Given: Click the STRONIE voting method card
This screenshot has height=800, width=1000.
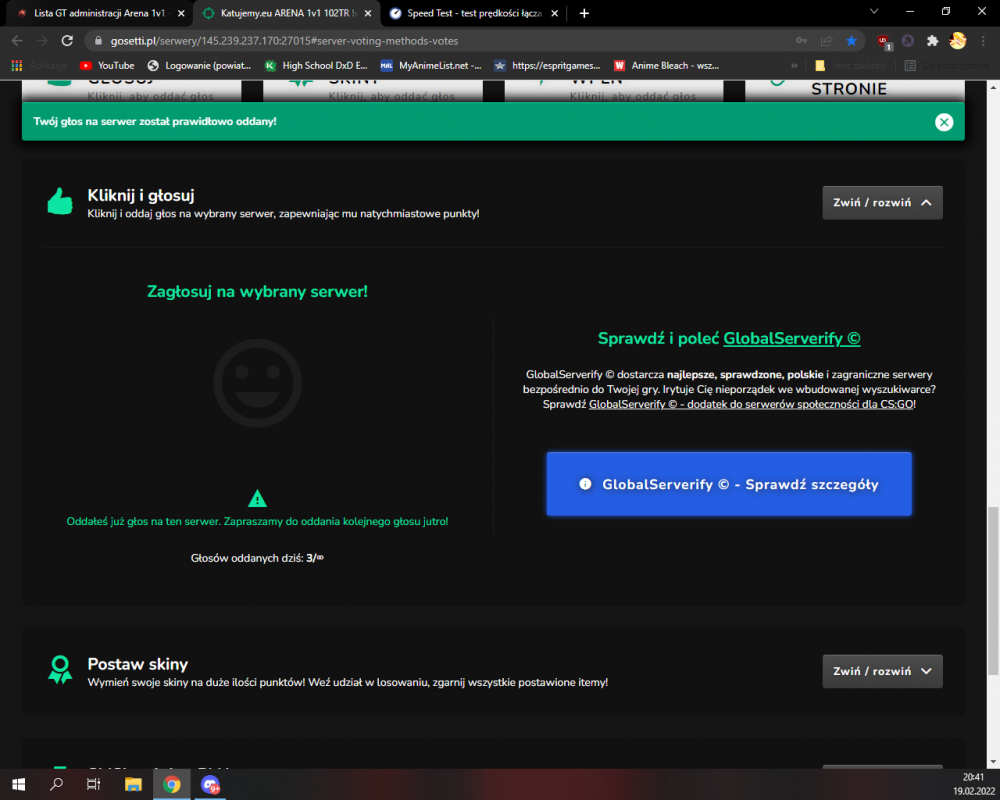Looking at the screenshot, I should pos(855,90).
